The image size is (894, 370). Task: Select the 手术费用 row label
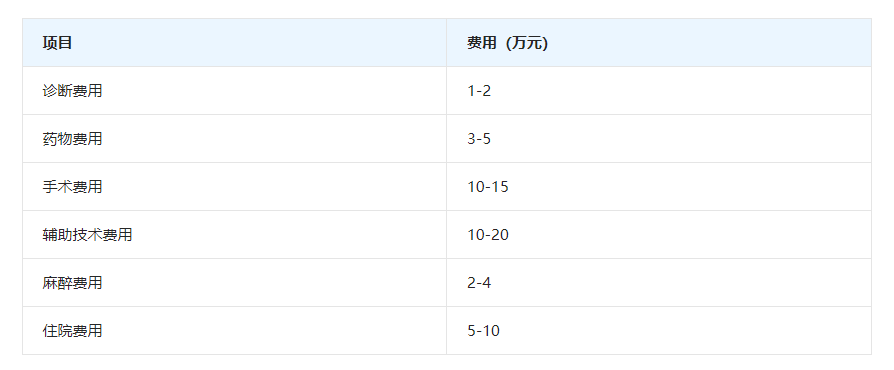click(x=72, y=186)
